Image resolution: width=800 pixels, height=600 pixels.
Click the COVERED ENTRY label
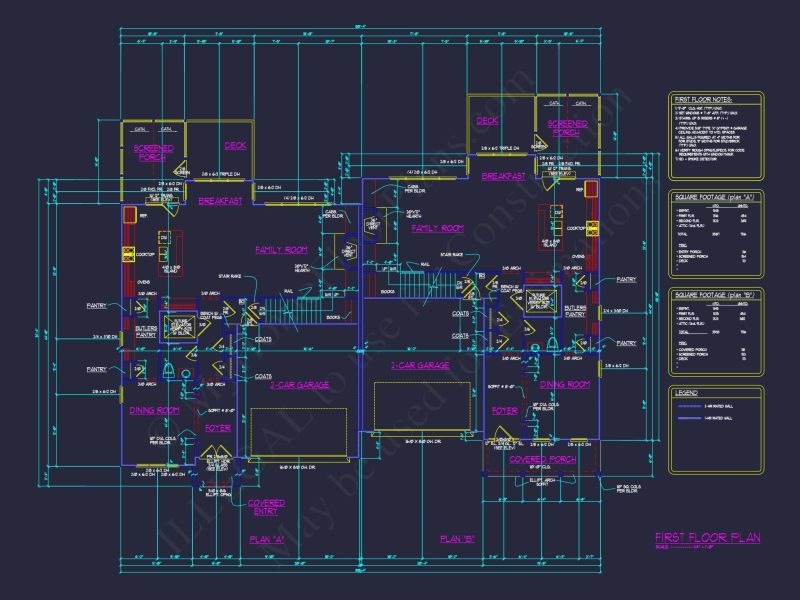[266, 507]
